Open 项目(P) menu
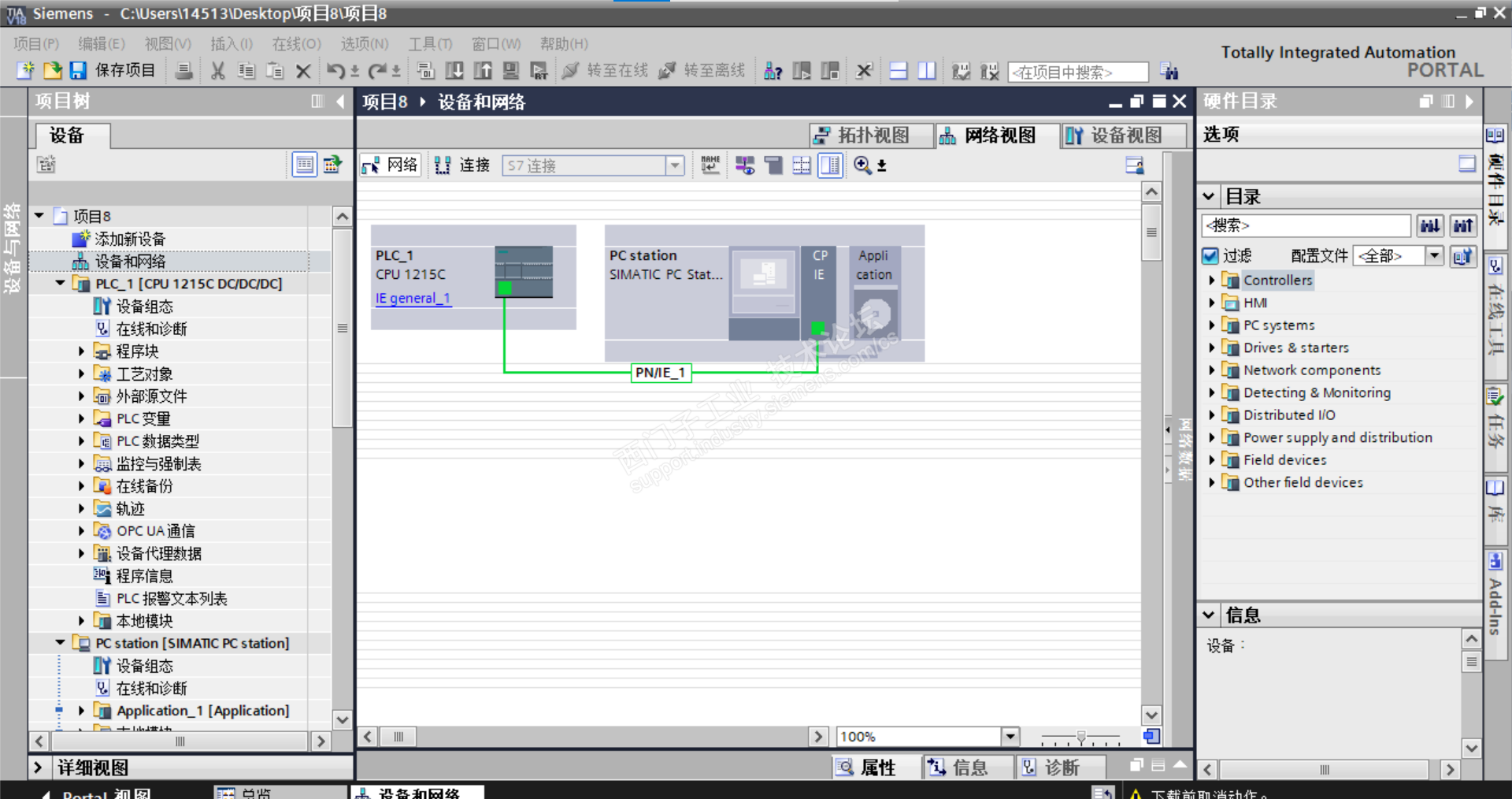This screenshot has width=1512, height=799. [36, 44]
